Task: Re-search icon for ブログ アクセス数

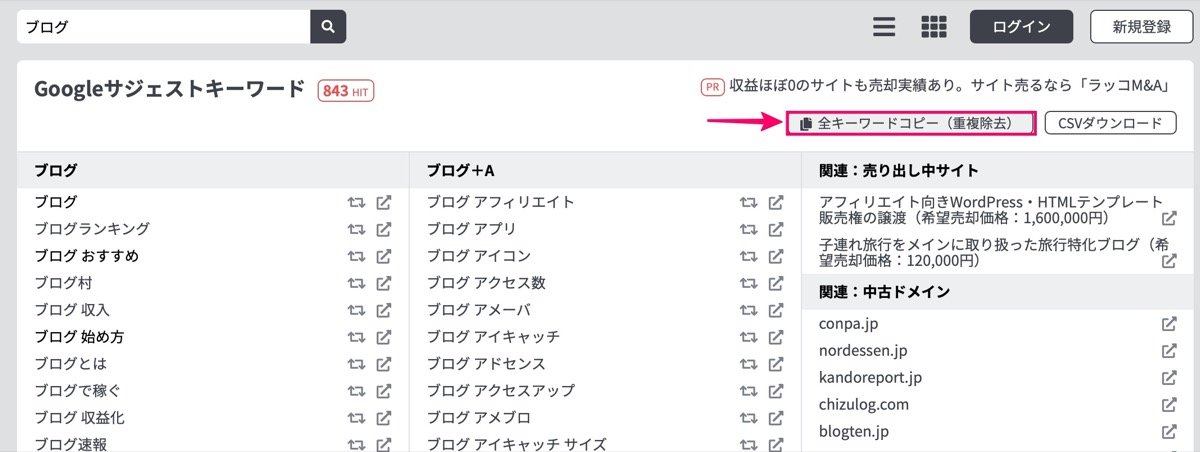Action: click(x=748, y=283)
